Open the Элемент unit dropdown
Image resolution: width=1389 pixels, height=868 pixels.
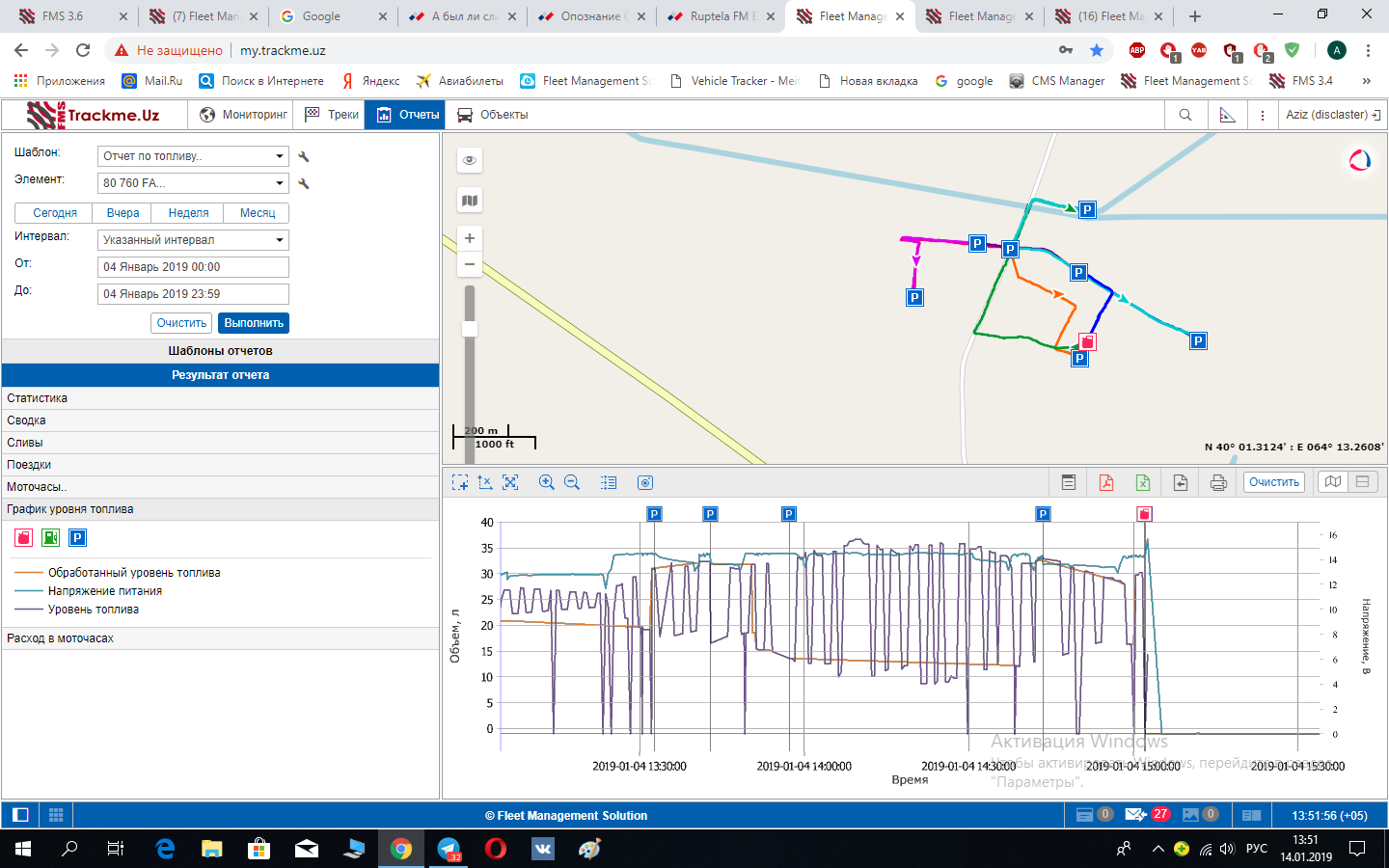pos(193,183)
